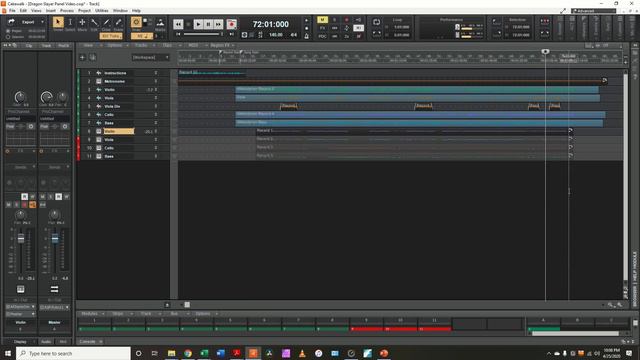Select the Viola Div track
Image resolution: width=640 pixels, height=360 pixels.
tap(112, 106)
